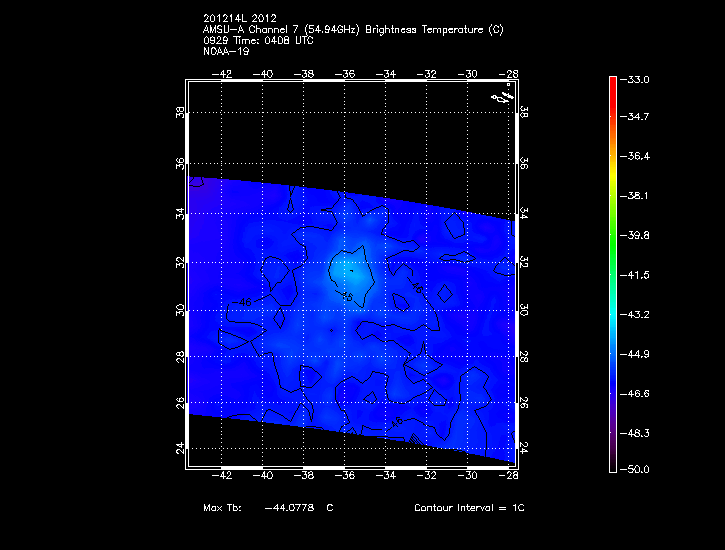The height and width of the screenshot is (550, 725).
Task: Click the Azores islands outline on map
Action: (501, 96)
